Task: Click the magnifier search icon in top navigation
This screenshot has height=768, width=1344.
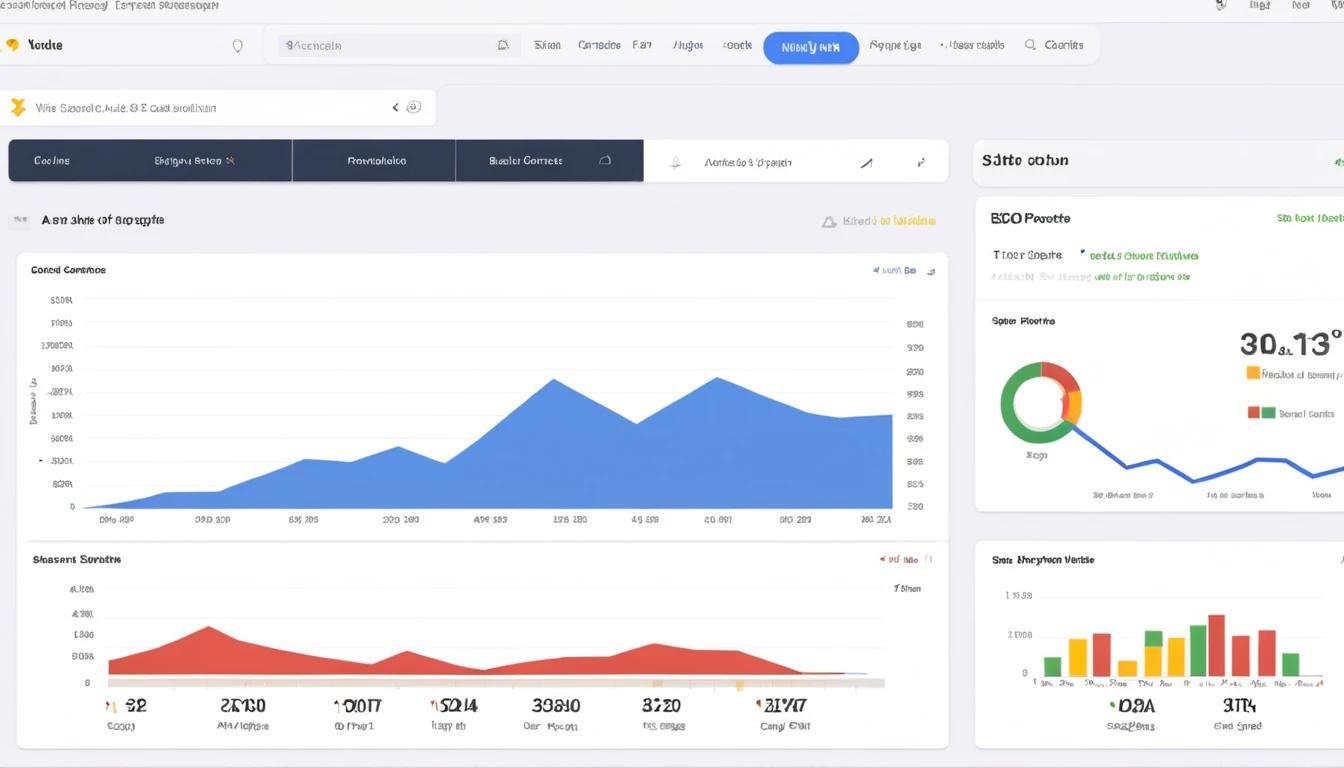Action: 1030,45
